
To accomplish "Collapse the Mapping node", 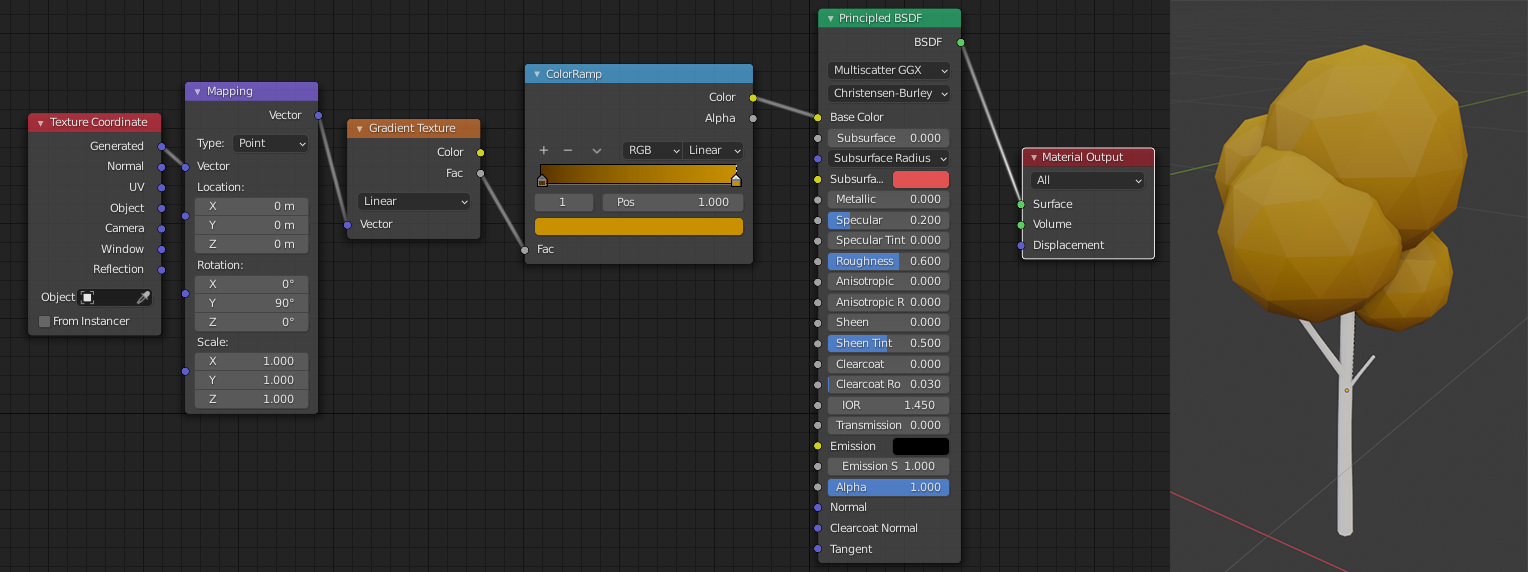I will pyautogui.click(x=197, y=91).
